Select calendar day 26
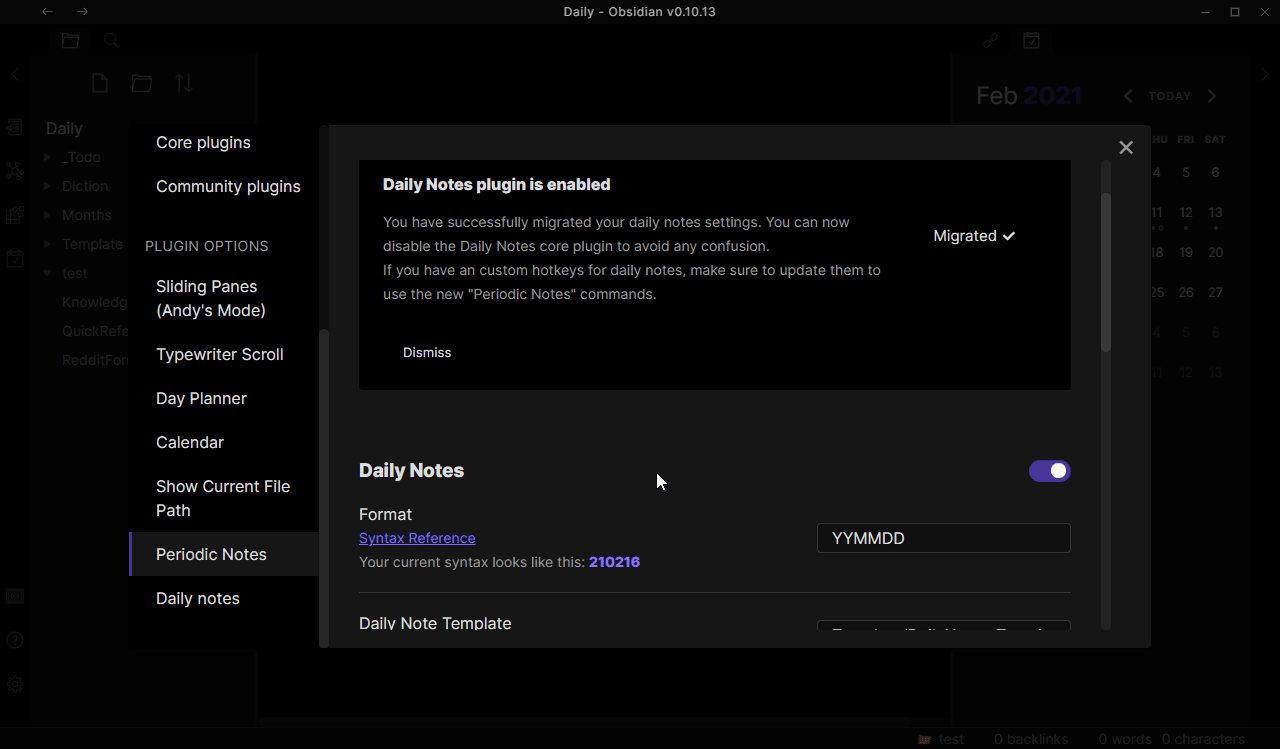This screenshot has width=1280, height=749. pyautogui.click(x=1186, y=292)
